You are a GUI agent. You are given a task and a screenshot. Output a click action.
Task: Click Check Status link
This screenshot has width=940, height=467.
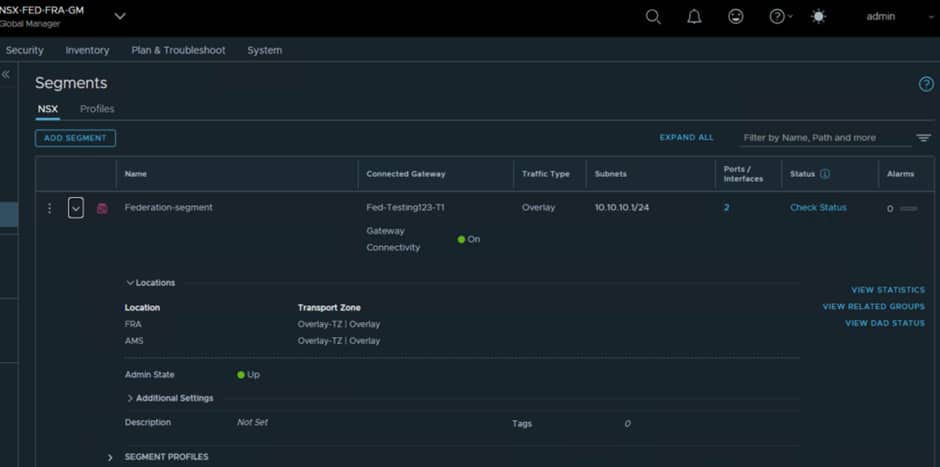click(818, 207)
